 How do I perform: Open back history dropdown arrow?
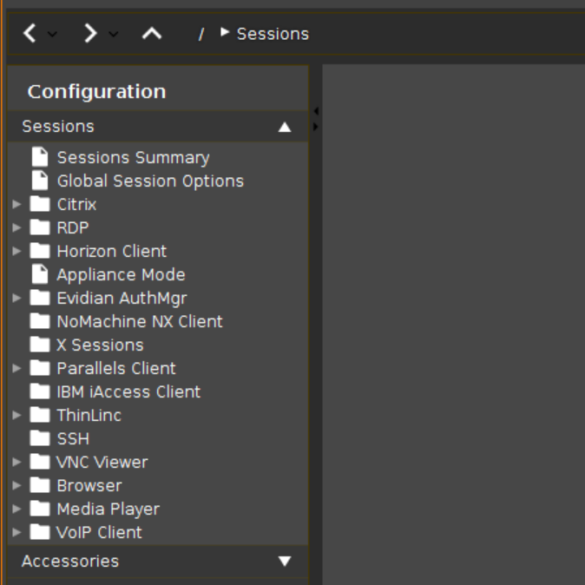click(x=53, y=34)
